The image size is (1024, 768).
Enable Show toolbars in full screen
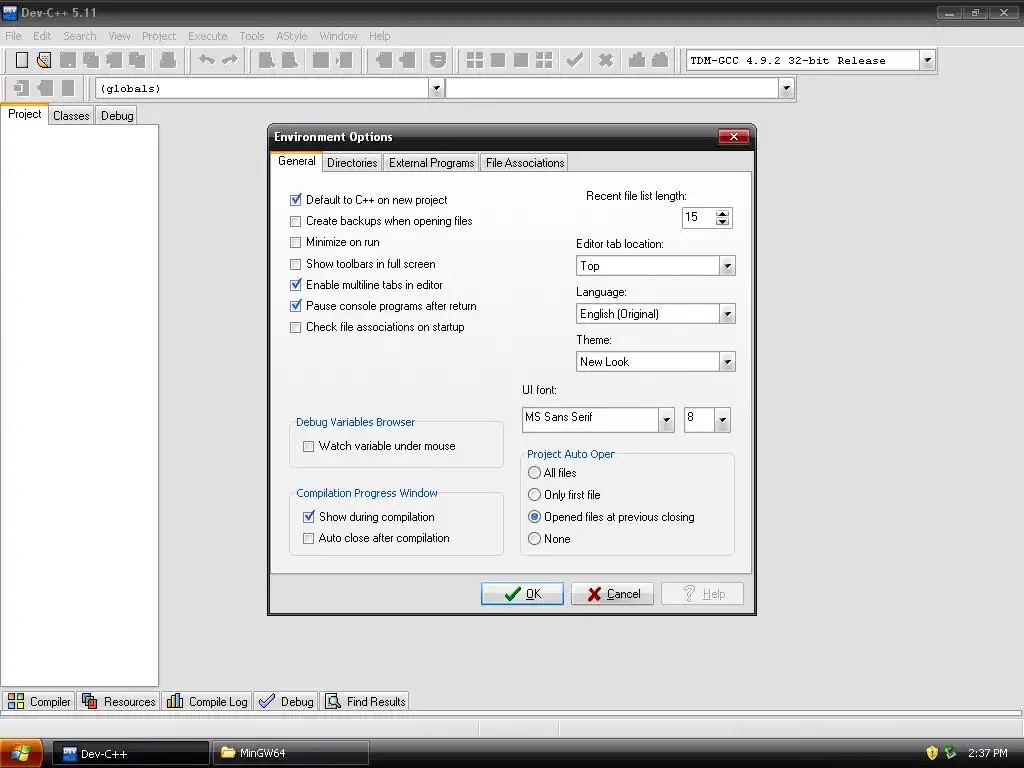296,264
